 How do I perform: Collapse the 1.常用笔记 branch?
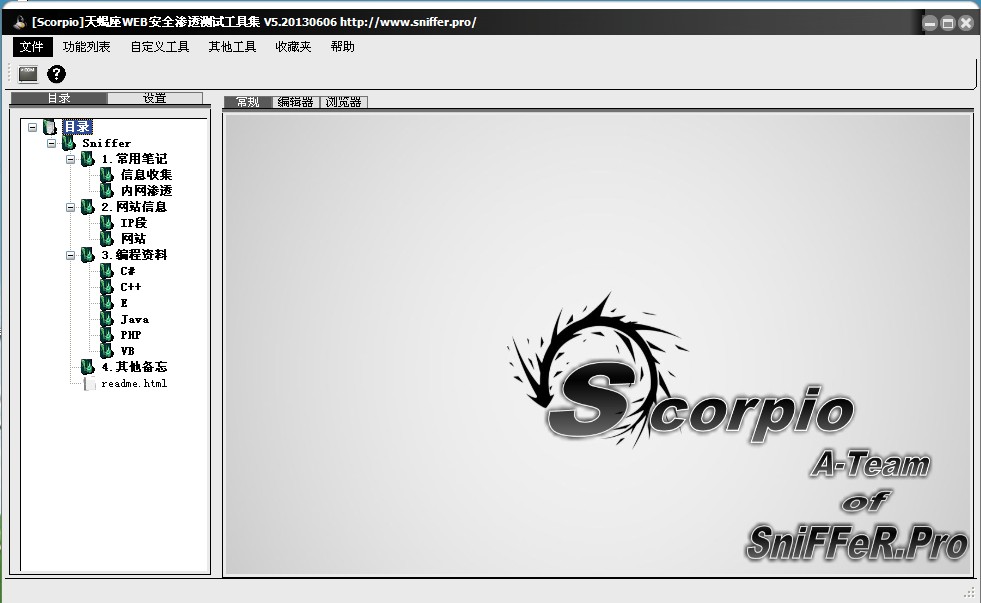click(x=71, y=160)
